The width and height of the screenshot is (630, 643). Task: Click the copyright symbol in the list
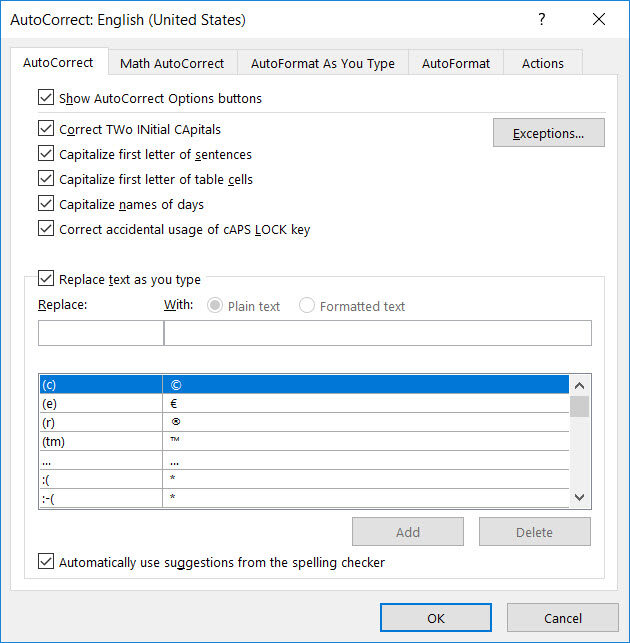tap(176, 385)
